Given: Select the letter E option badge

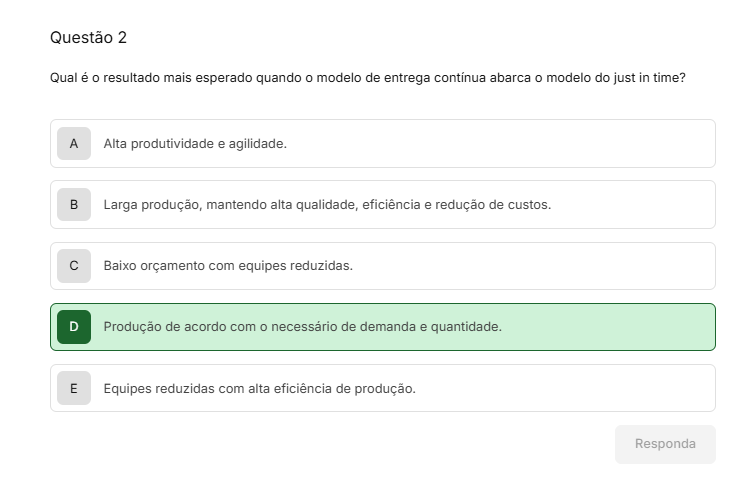Looking at the screenshot, I should click(x=74, y=388).
